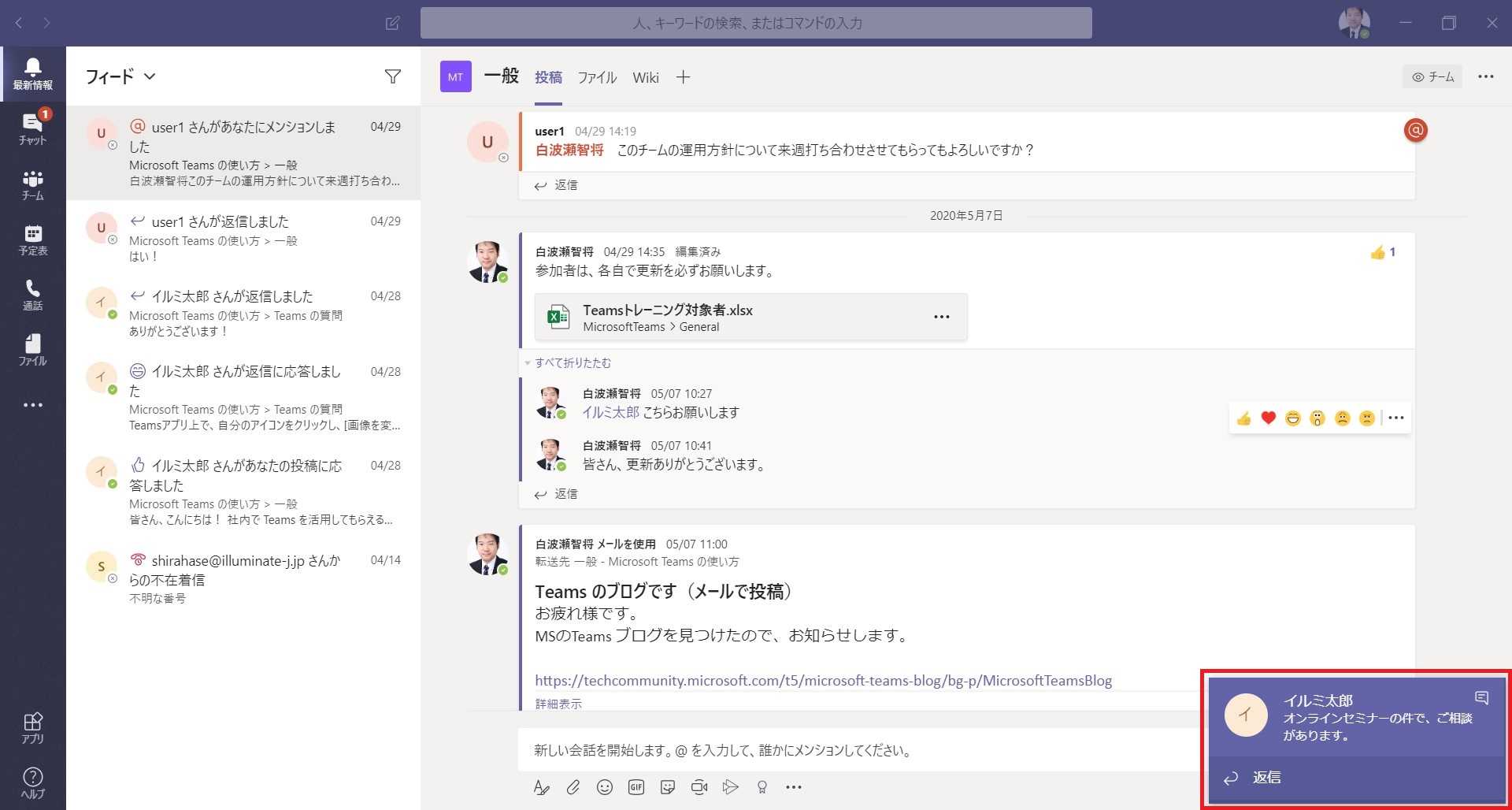The height and width of the screenshot is (810, 1512).
Task: Open the フィード dropdown
Action: pyautogui.click(x=120, y=76)
